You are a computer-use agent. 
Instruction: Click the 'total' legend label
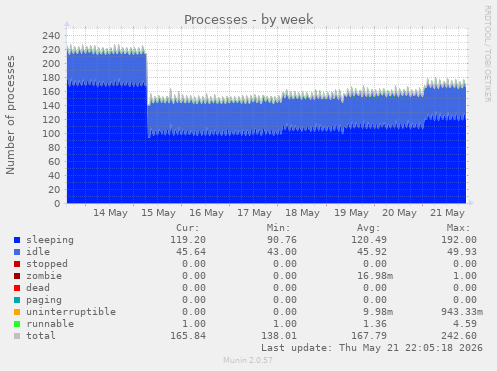(41, 336)
